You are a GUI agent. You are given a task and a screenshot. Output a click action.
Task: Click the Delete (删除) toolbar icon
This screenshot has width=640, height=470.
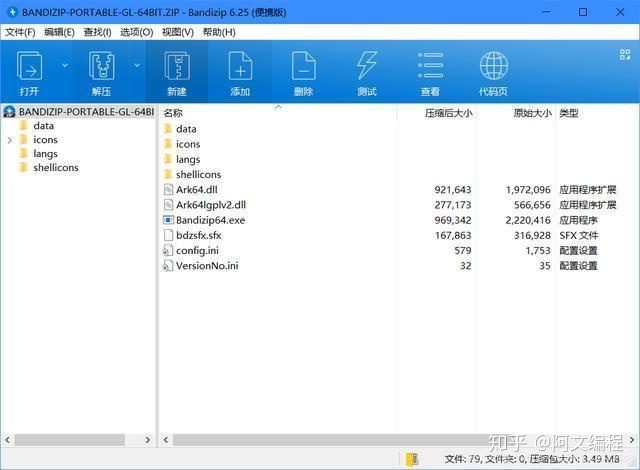(x=304, y=65)
